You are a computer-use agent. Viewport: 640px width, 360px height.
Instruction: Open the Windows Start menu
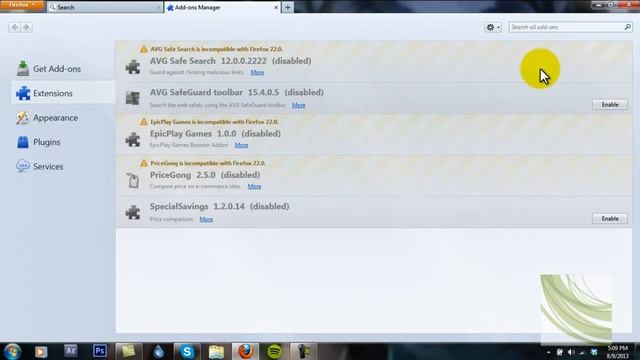coord(12,351)
